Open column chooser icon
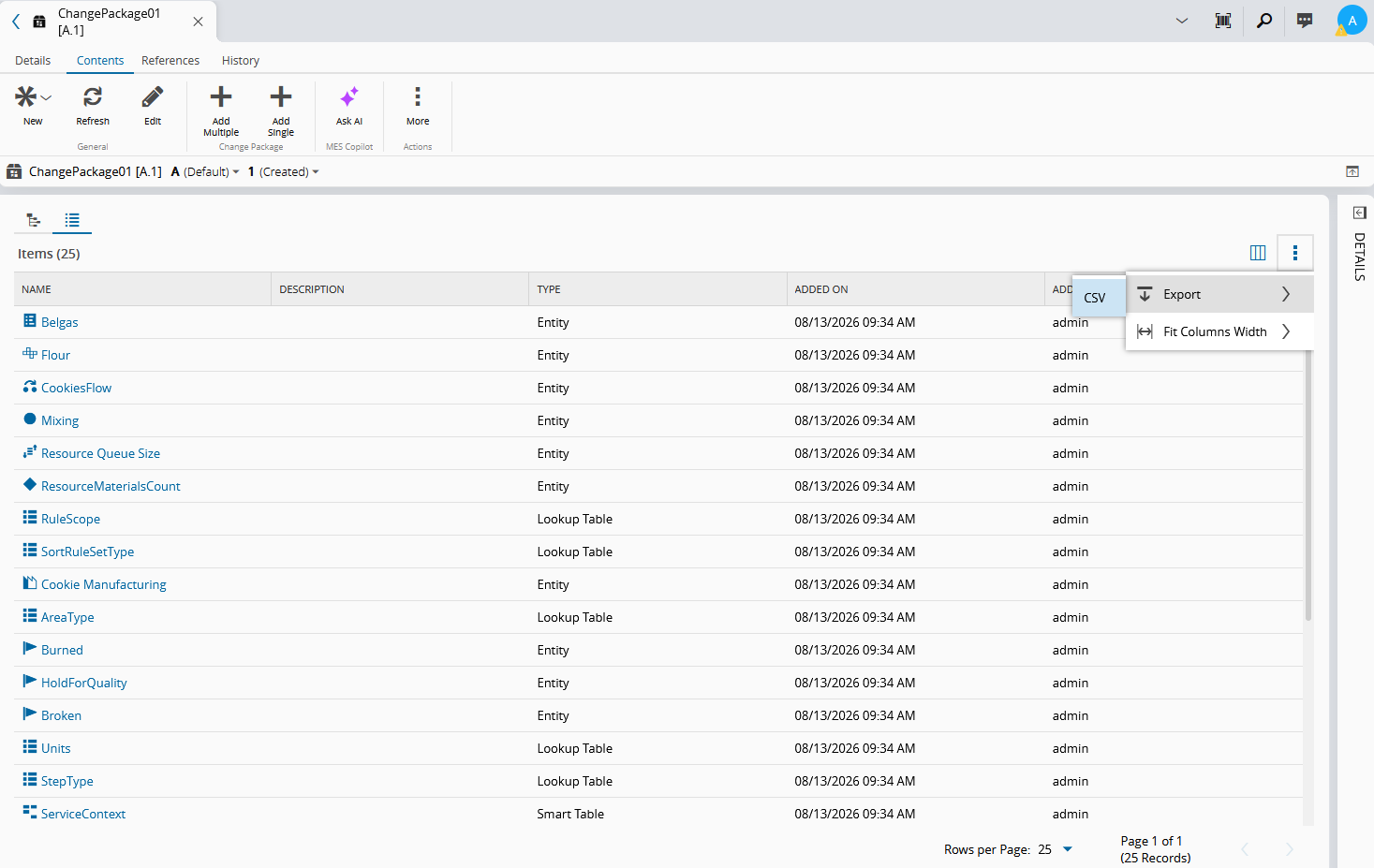Viewport: 1374px width, 868px height. [1258, 253]
